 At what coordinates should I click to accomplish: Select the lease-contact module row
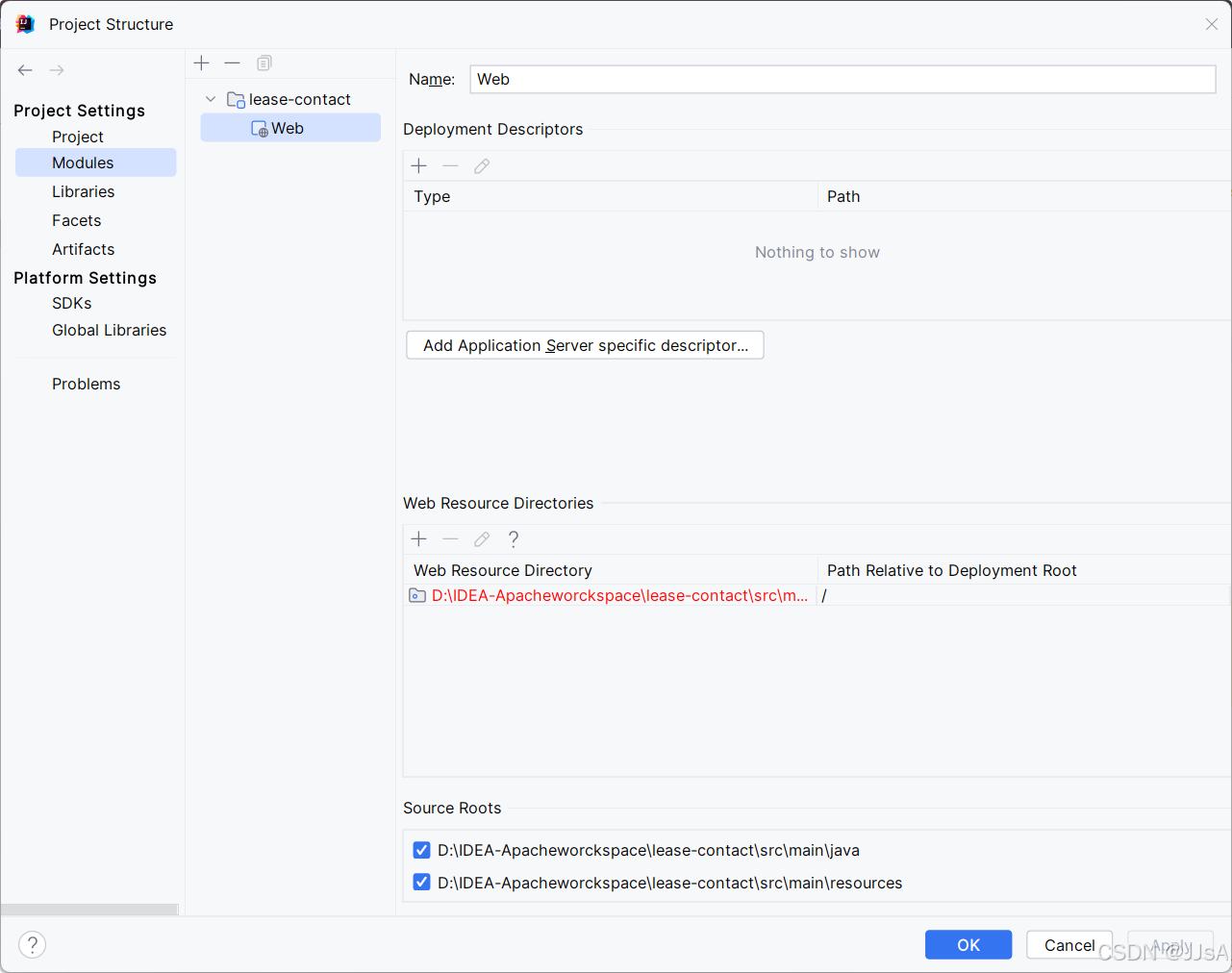290,99
